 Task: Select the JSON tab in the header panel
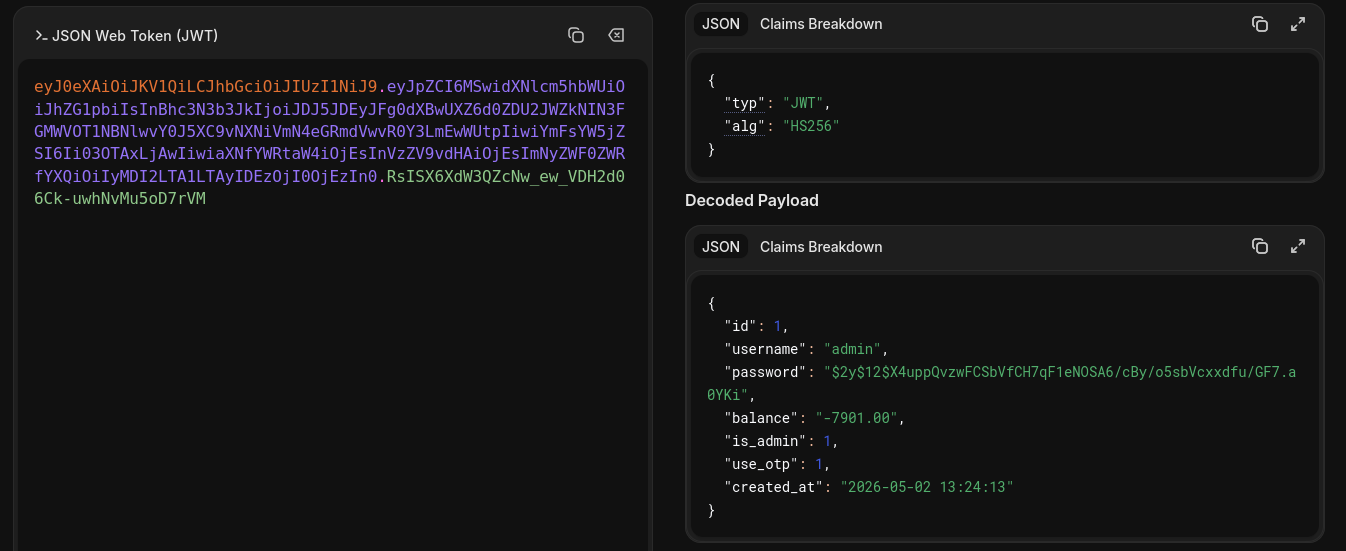[x=721, y=24]
